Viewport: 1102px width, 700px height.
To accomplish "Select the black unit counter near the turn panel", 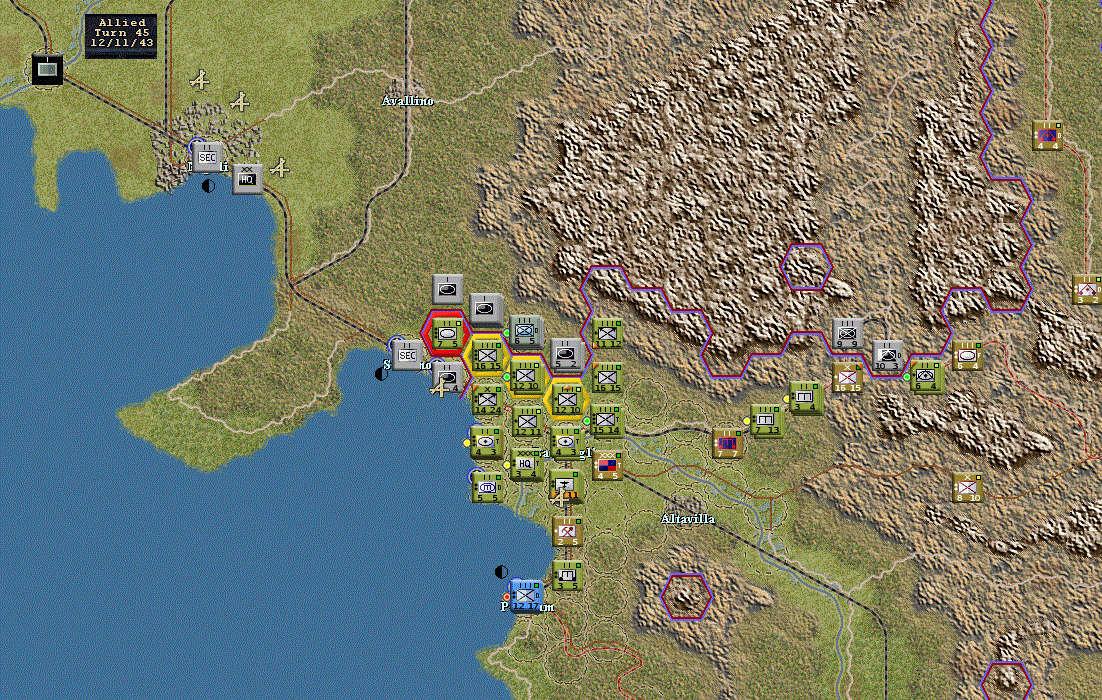I will point(48,70).
